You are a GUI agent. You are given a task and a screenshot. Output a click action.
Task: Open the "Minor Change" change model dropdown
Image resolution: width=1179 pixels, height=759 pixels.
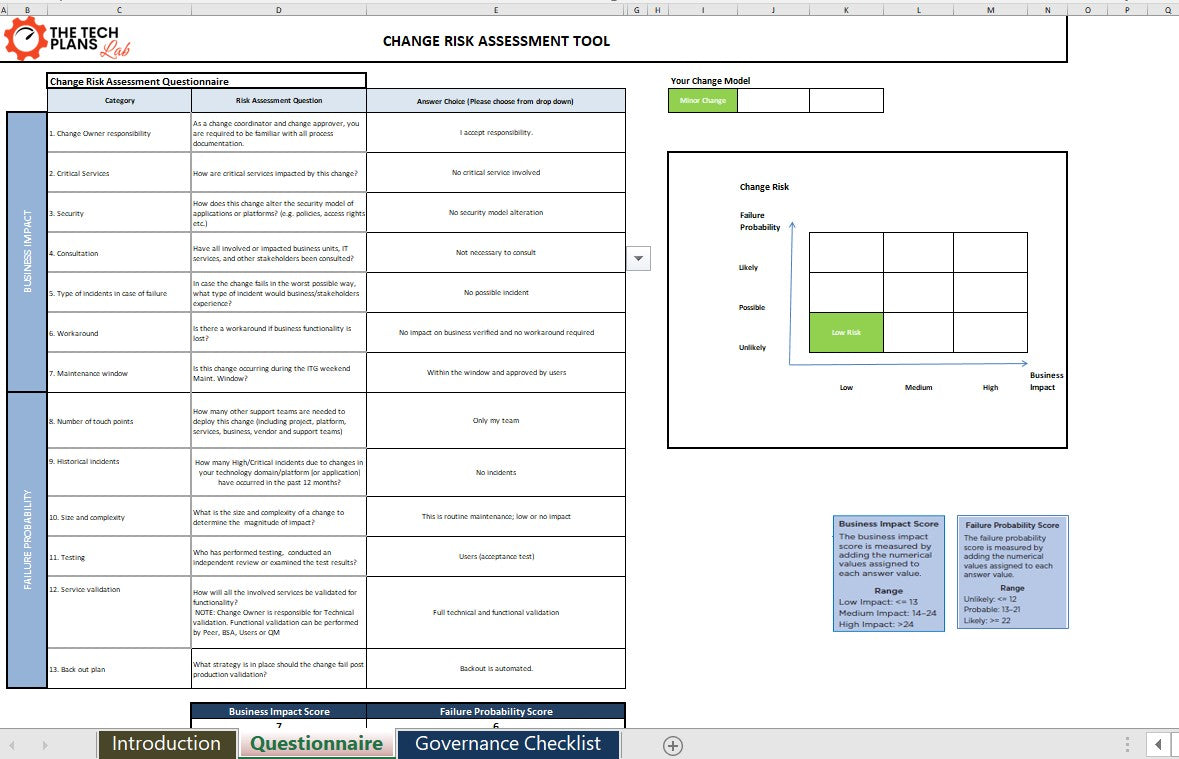[x=702, y=100]
